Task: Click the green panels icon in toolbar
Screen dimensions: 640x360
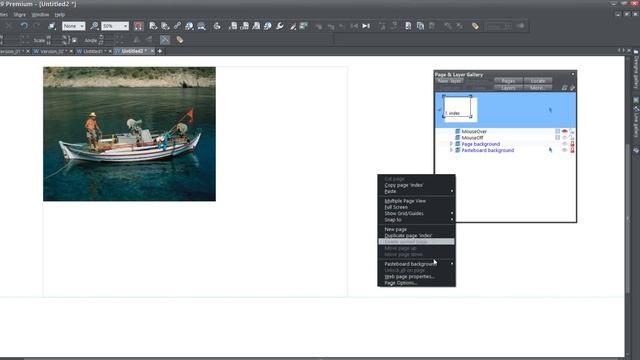Action: pyautogui.click(x=303, y=26)
